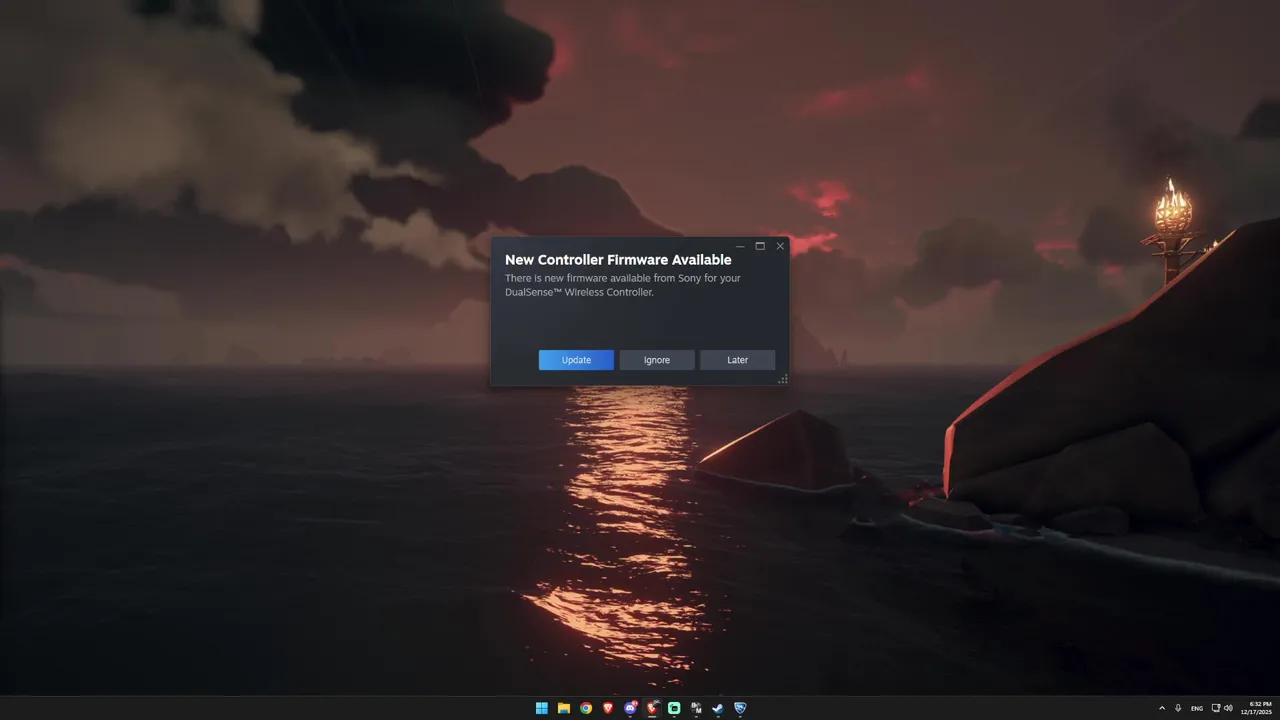Click the dialog's corner resize grip
This screenshot has width=1280, height=720.
783,379
